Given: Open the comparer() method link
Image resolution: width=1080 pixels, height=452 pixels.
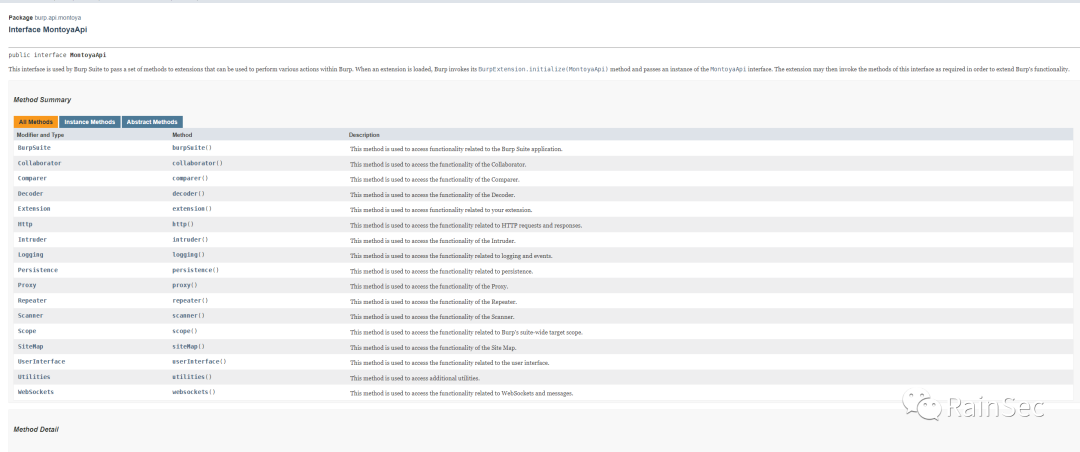Looking at the screenshot, I should [190, 178].
